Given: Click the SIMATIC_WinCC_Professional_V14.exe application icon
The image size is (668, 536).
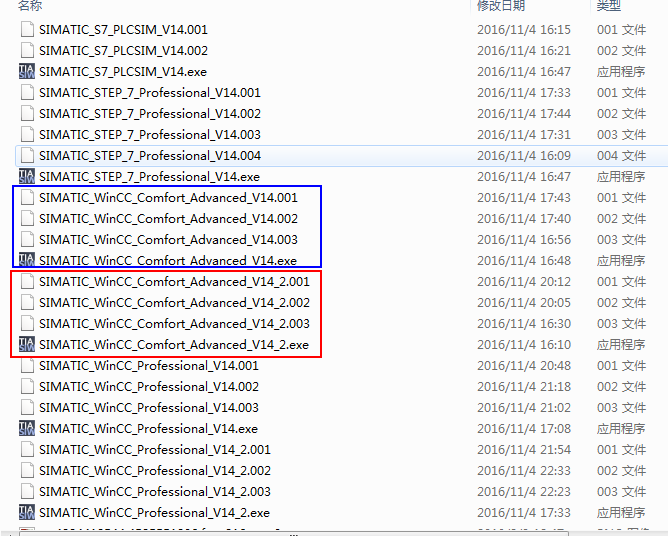Looking at the screenshot, I should (x=27, y=428).
